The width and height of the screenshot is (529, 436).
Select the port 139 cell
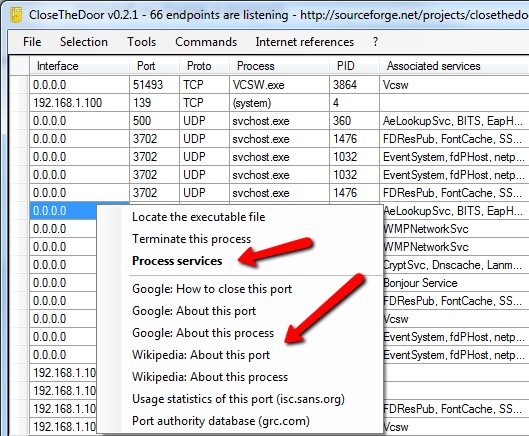pos(155,103)
